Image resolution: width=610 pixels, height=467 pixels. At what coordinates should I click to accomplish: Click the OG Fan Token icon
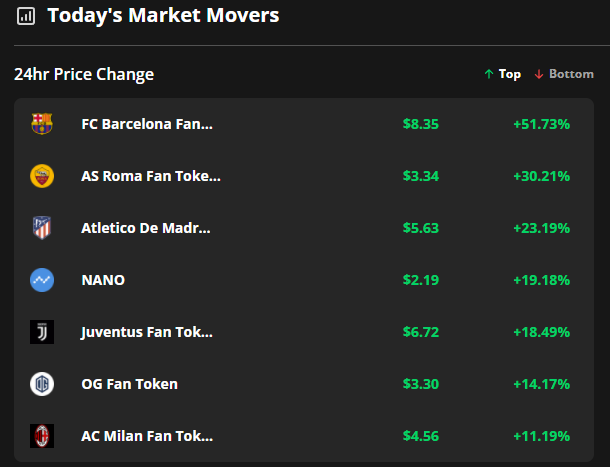tap(41, 384)
